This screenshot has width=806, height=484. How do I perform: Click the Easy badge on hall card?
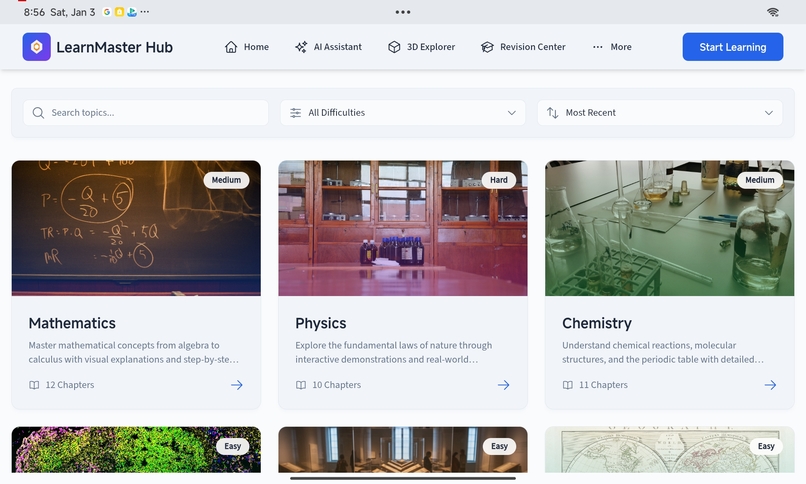point(499,446)
